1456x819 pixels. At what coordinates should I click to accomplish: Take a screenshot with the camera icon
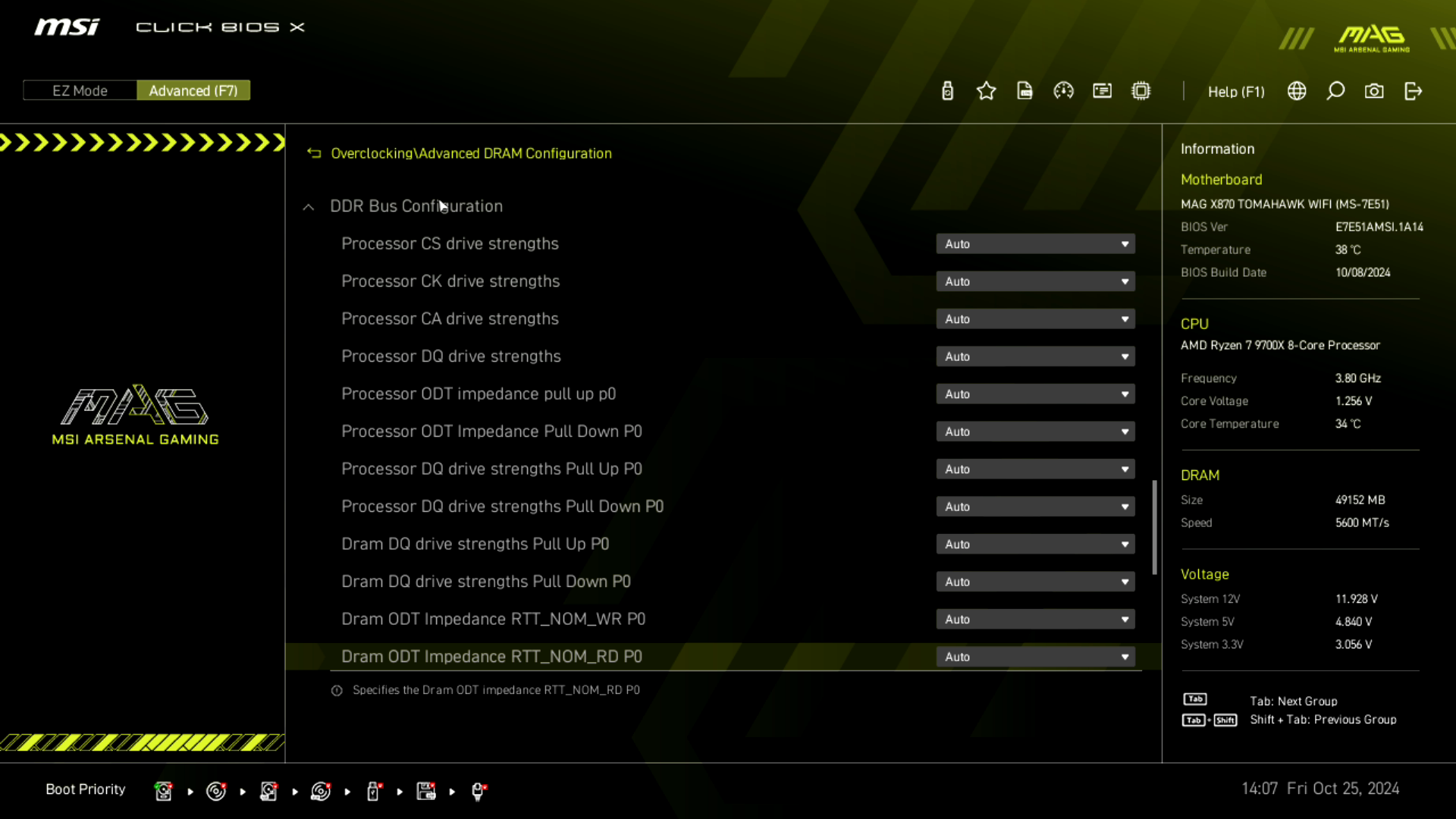tap(1374, 91)
